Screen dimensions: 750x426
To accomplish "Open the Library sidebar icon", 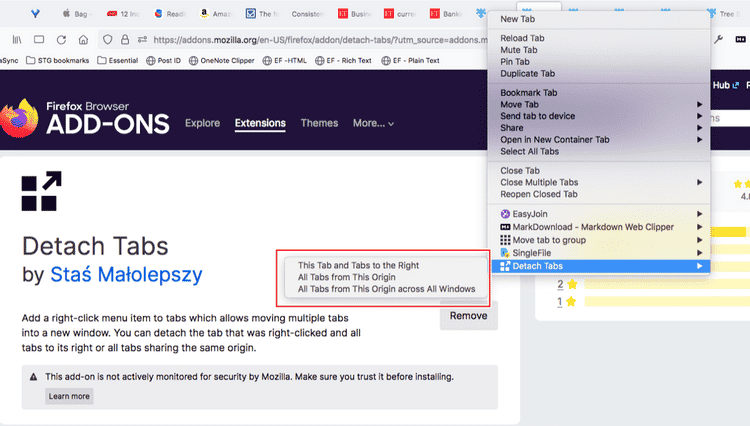I will [x=17, y=40].
